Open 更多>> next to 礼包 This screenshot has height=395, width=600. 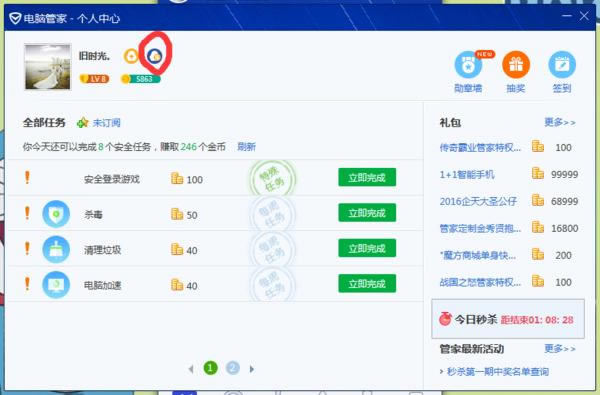click(560, 122)
